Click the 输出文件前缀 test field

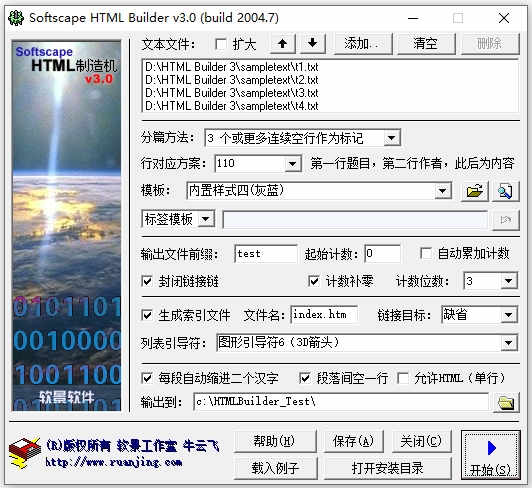point(266,254)
